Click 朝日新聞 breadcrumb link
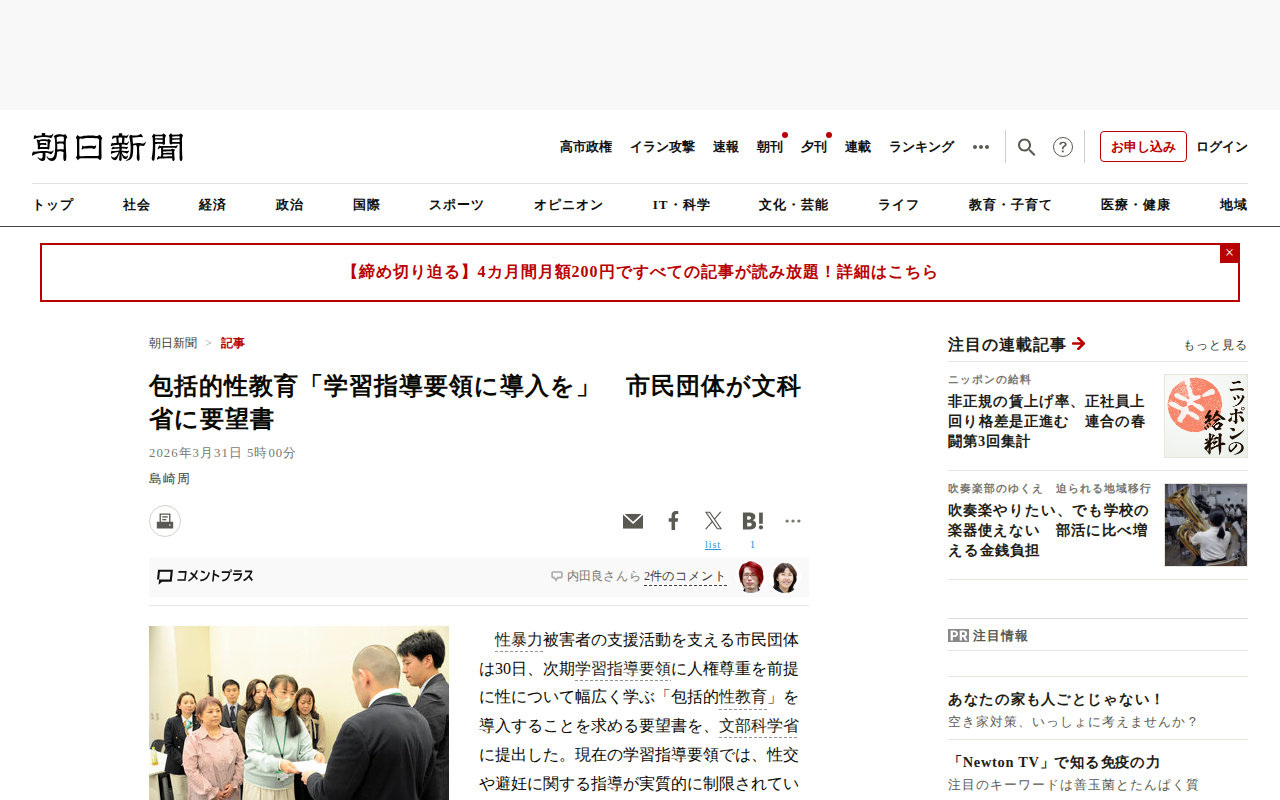The width and height of the screenshot is (1280, 800). pyautogui.click(x=173, y=343)
